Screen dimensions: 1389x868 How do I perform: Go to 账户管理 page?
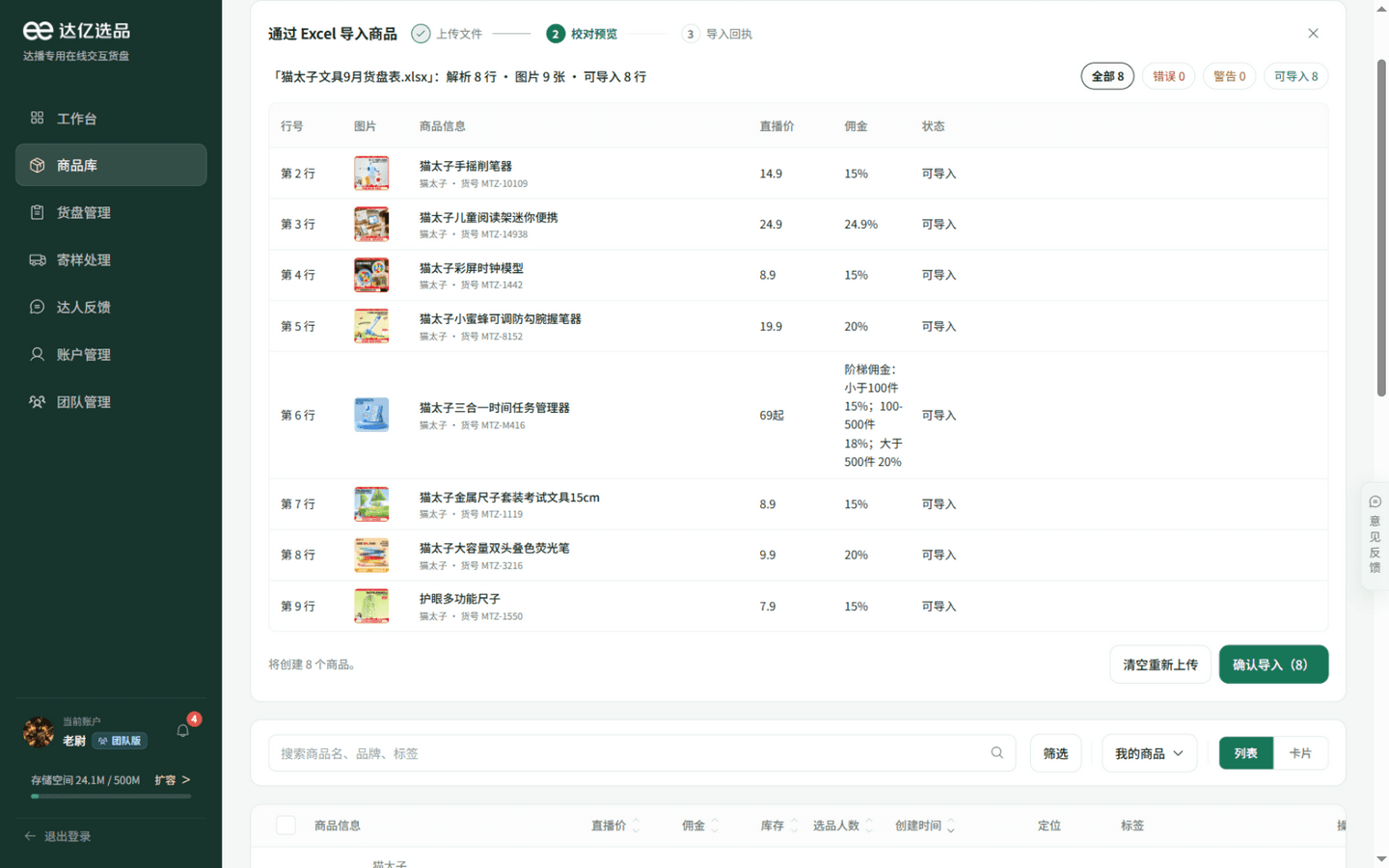coord(111,354)
